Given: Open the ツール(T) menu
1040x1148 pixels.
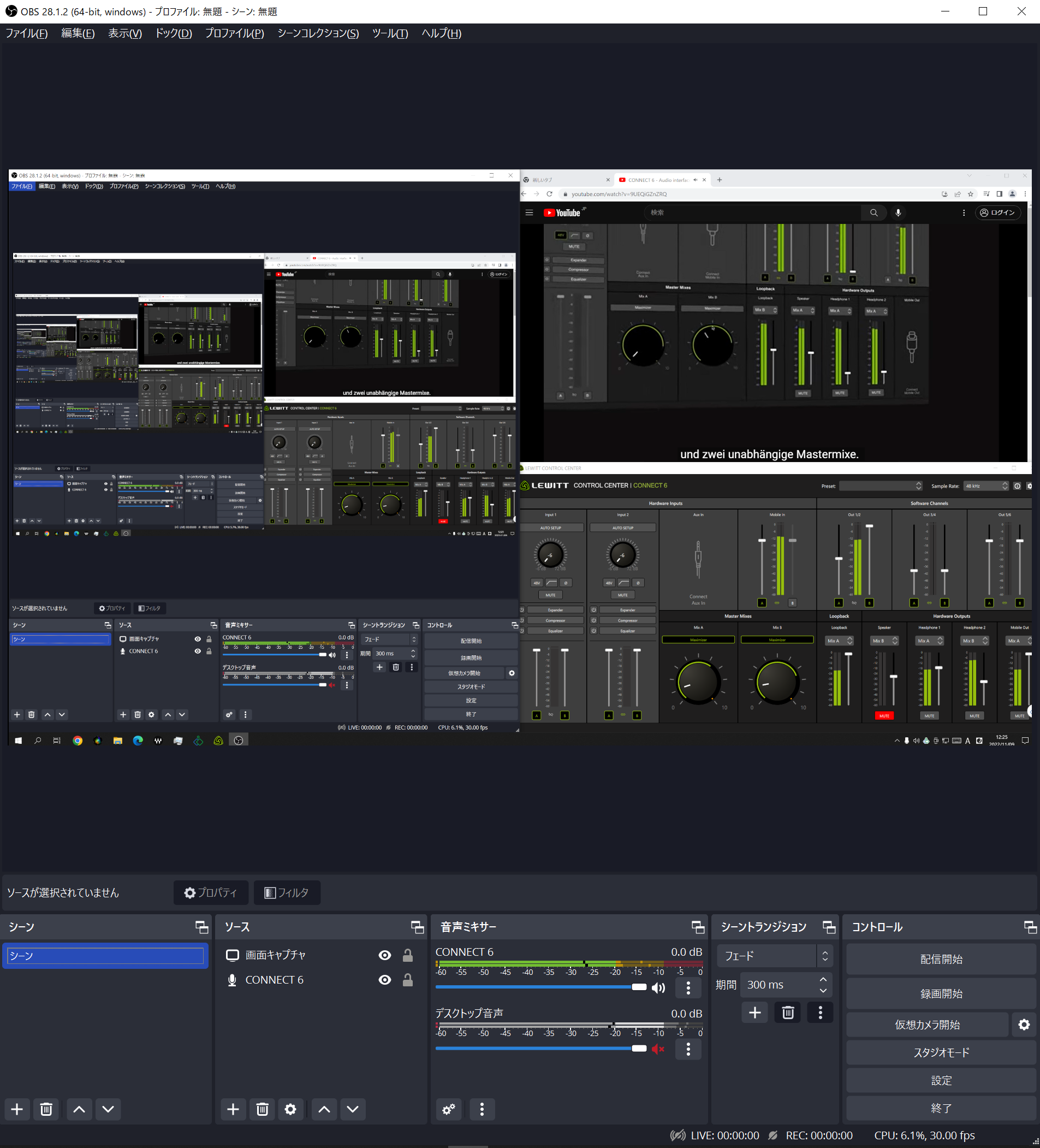Looking at the screenshot, I should [390, 33].
